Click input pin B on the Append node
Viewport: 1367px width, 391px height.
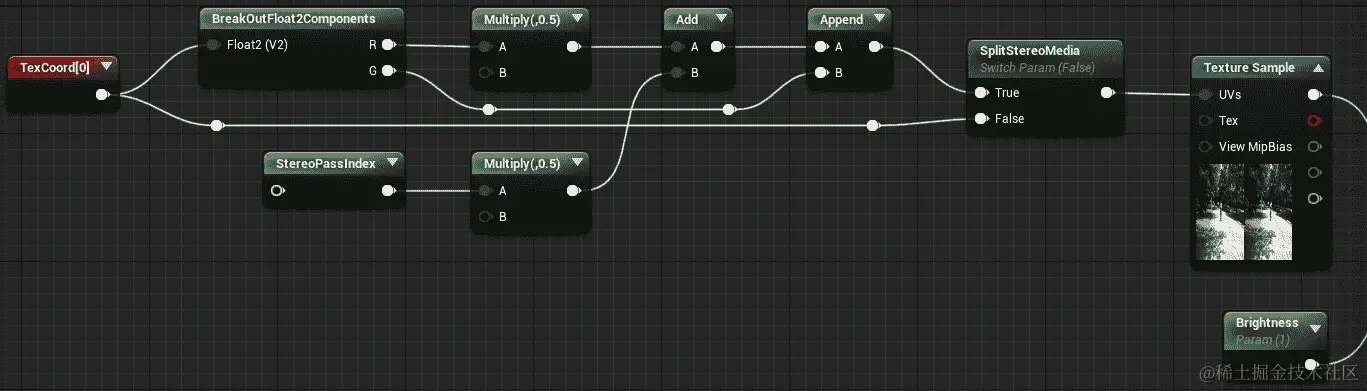tap(821, 72)
